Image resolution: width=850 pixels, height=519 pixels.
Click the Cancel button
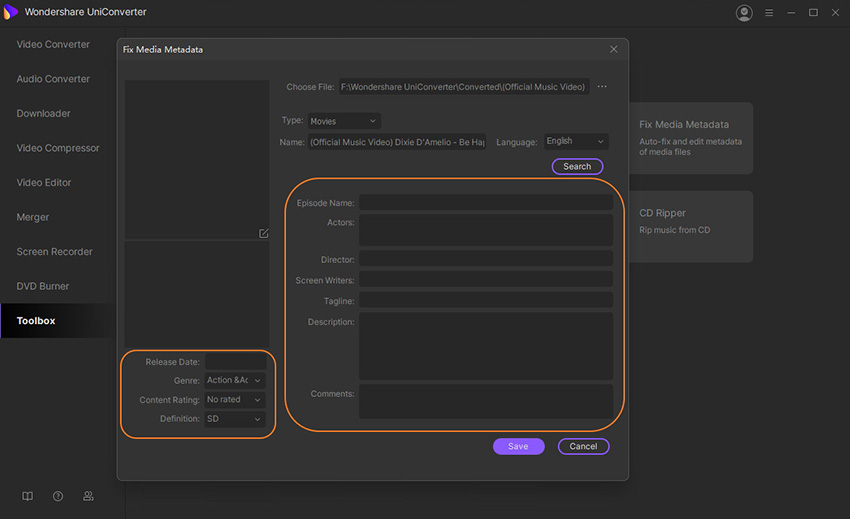coord(583,446)
